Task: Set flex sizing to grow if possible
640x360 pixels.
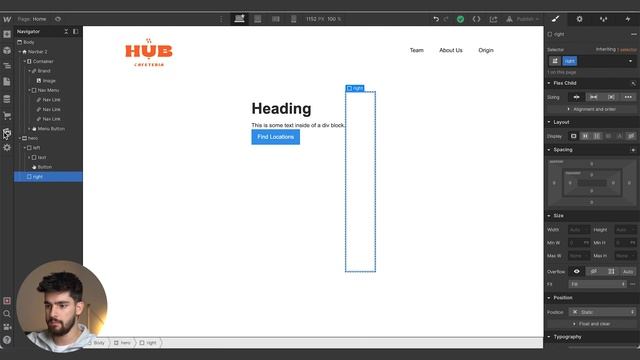Action: pos(593,97)
